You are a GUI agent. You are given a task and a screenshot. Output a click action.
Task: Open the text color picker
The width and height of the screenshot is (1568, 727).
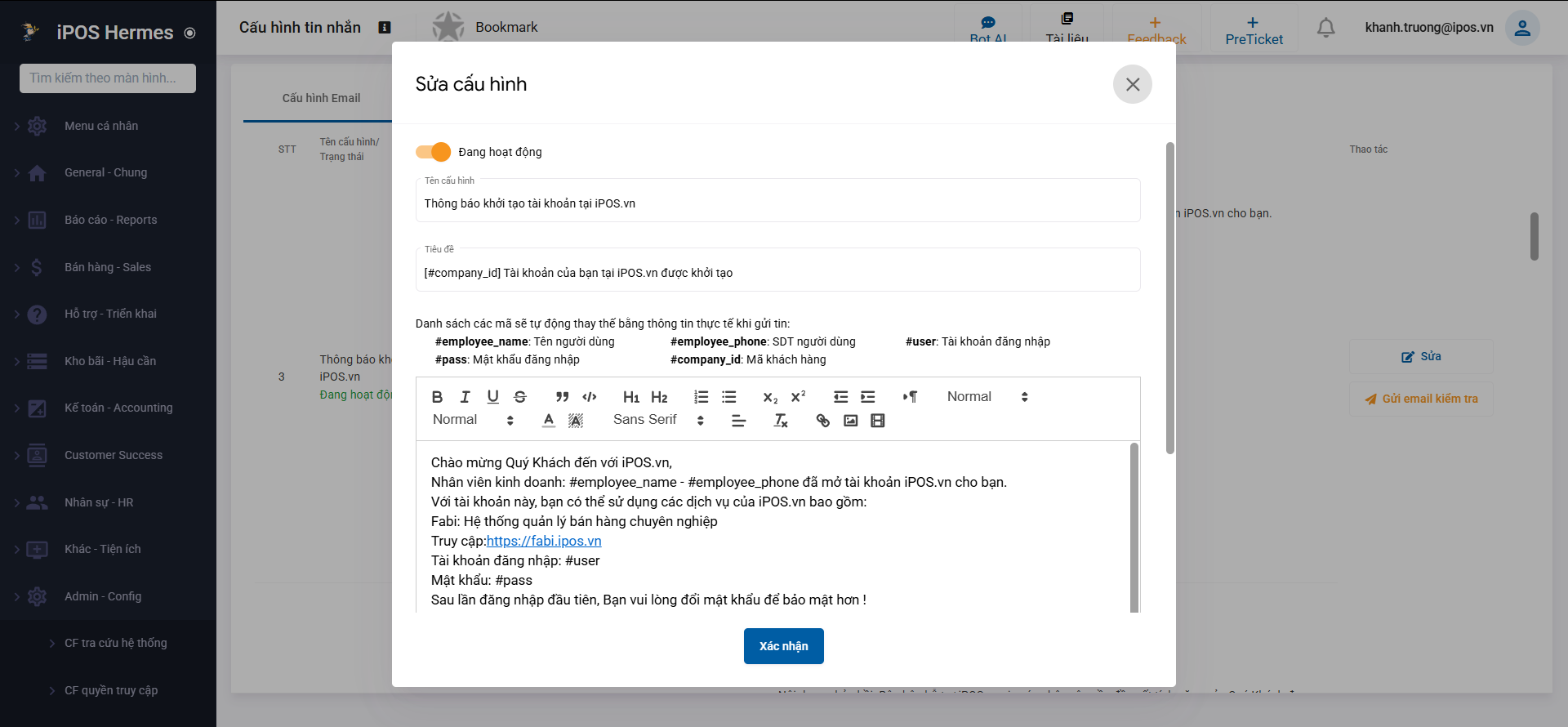point(549,421)
